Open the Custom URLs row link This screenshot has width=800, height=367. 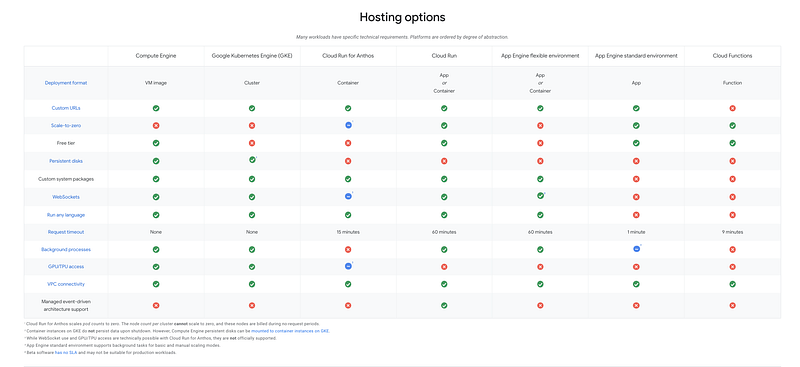tap(66, 108)
